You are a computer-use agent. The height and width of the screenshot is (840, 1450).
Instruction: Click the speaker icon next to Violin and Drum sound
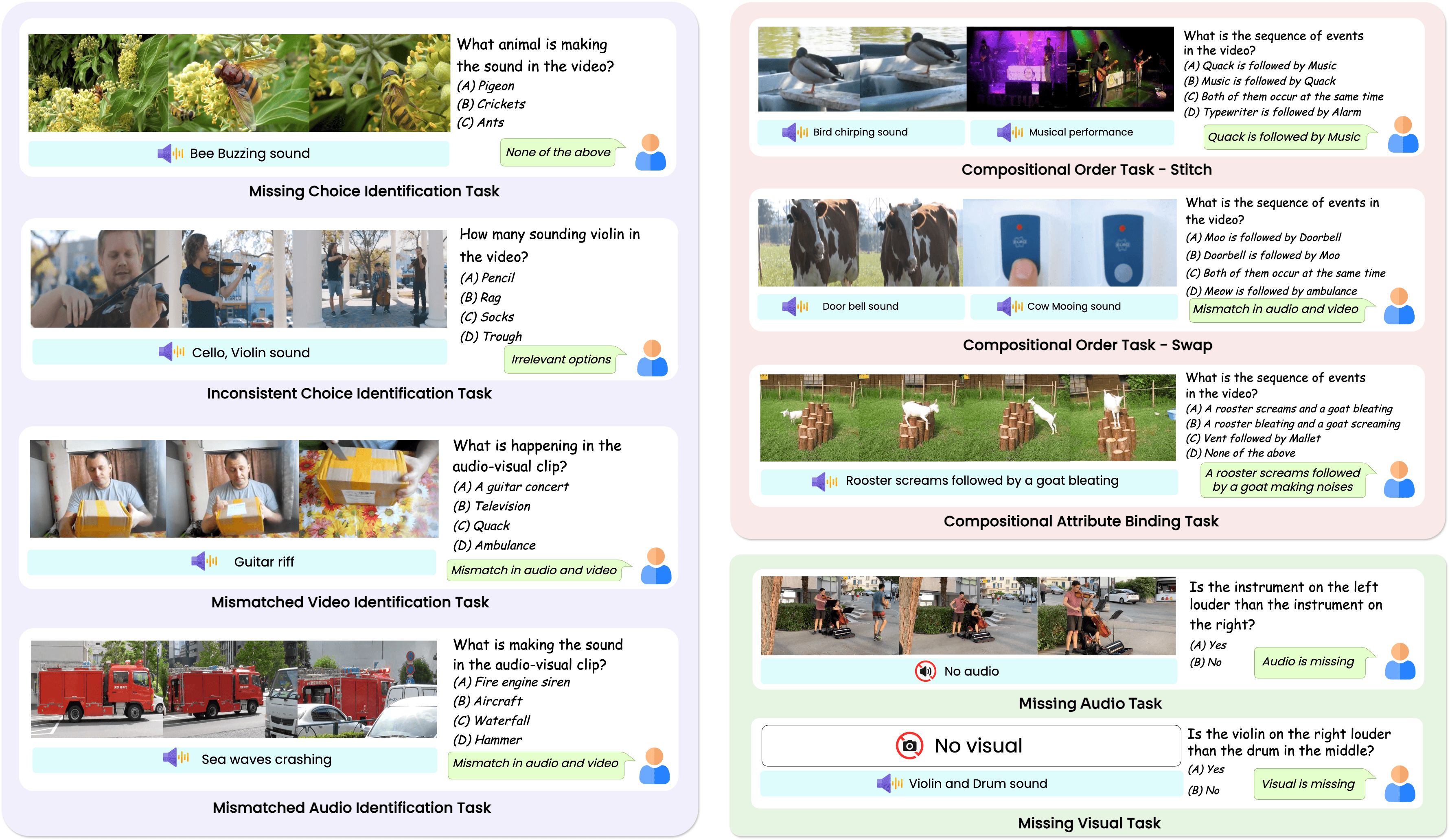click(889, 783)
